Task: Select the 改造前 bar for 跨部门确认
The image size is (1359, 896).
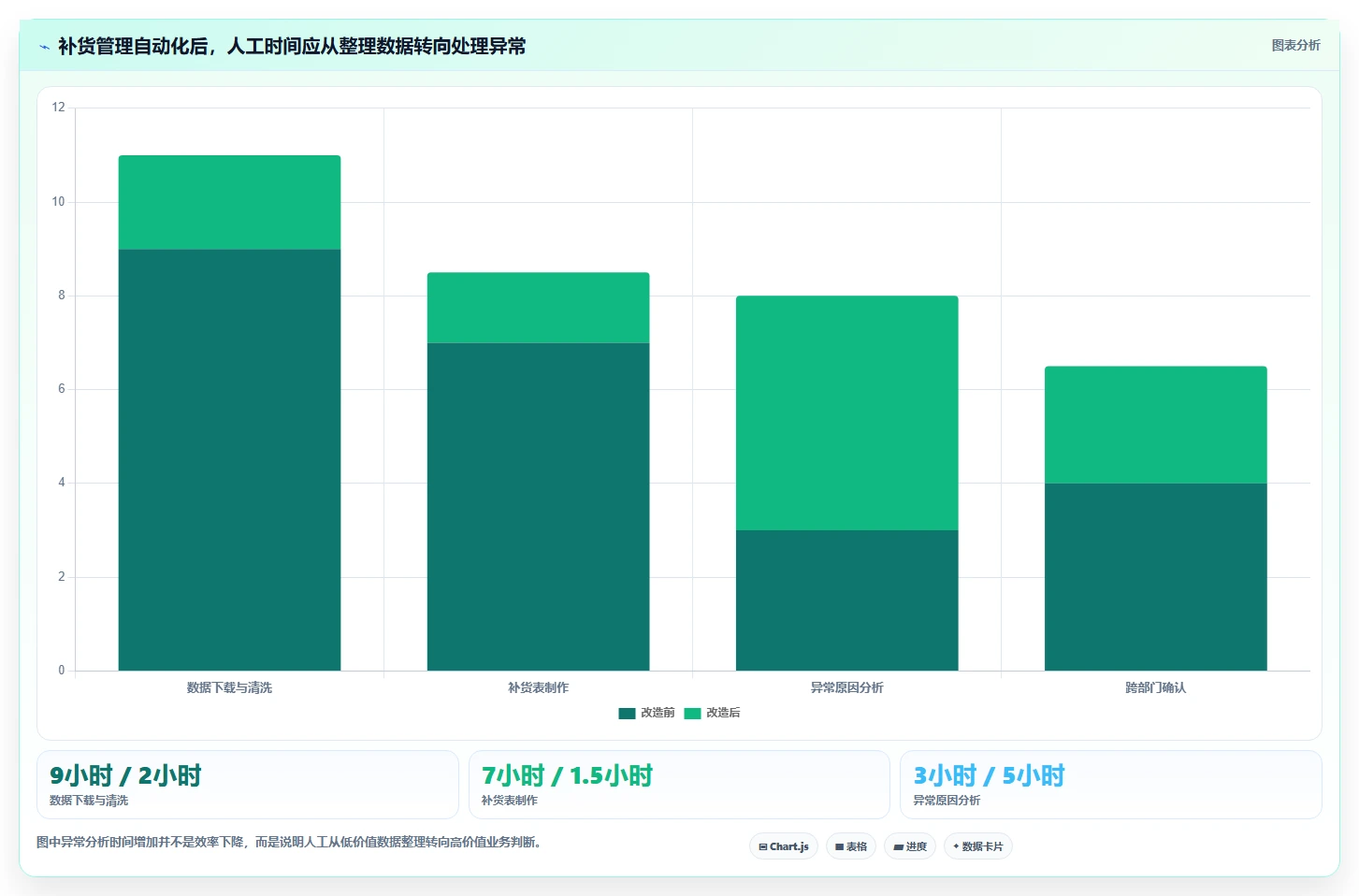Action: [1155, 576]
